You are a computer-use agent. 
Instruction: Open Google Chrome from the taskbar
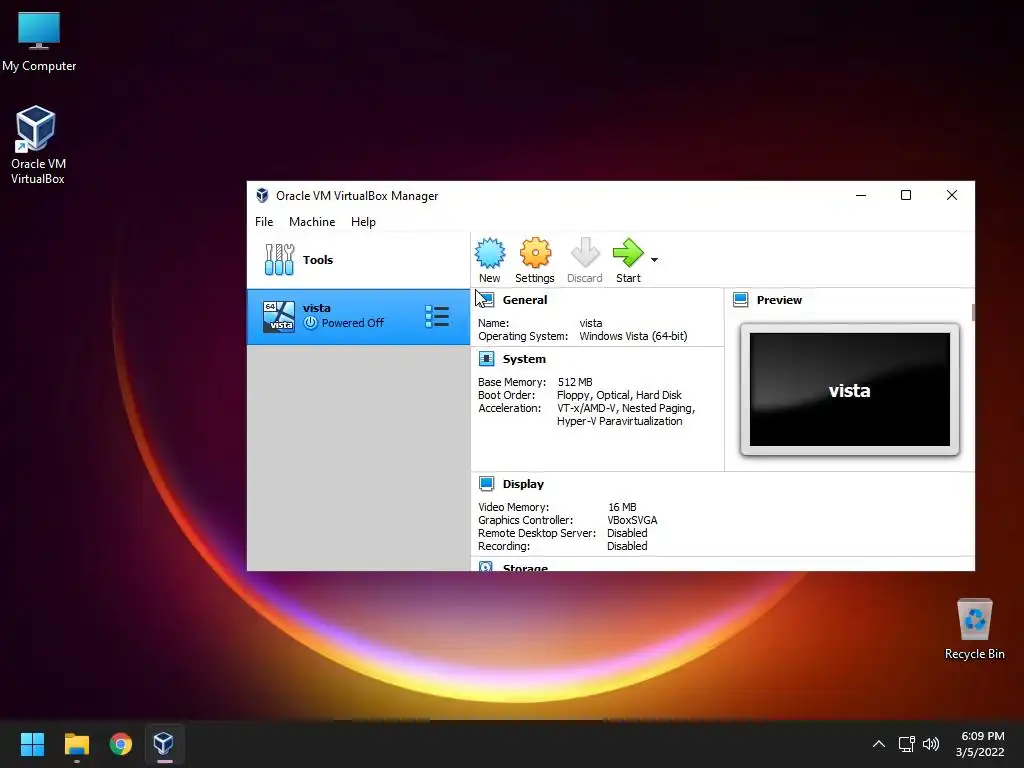click(x=120, y=744)
